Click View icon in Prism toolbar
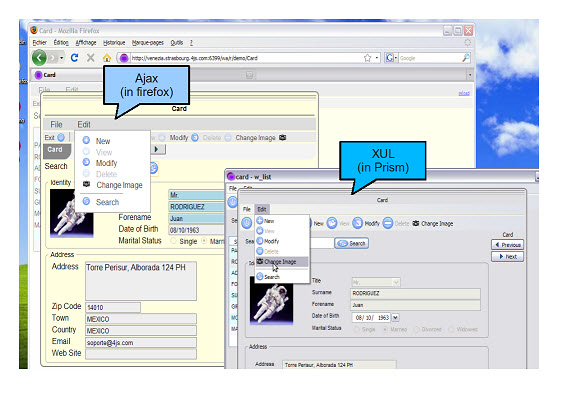This screenshot has width=562, height=397. 332,223
